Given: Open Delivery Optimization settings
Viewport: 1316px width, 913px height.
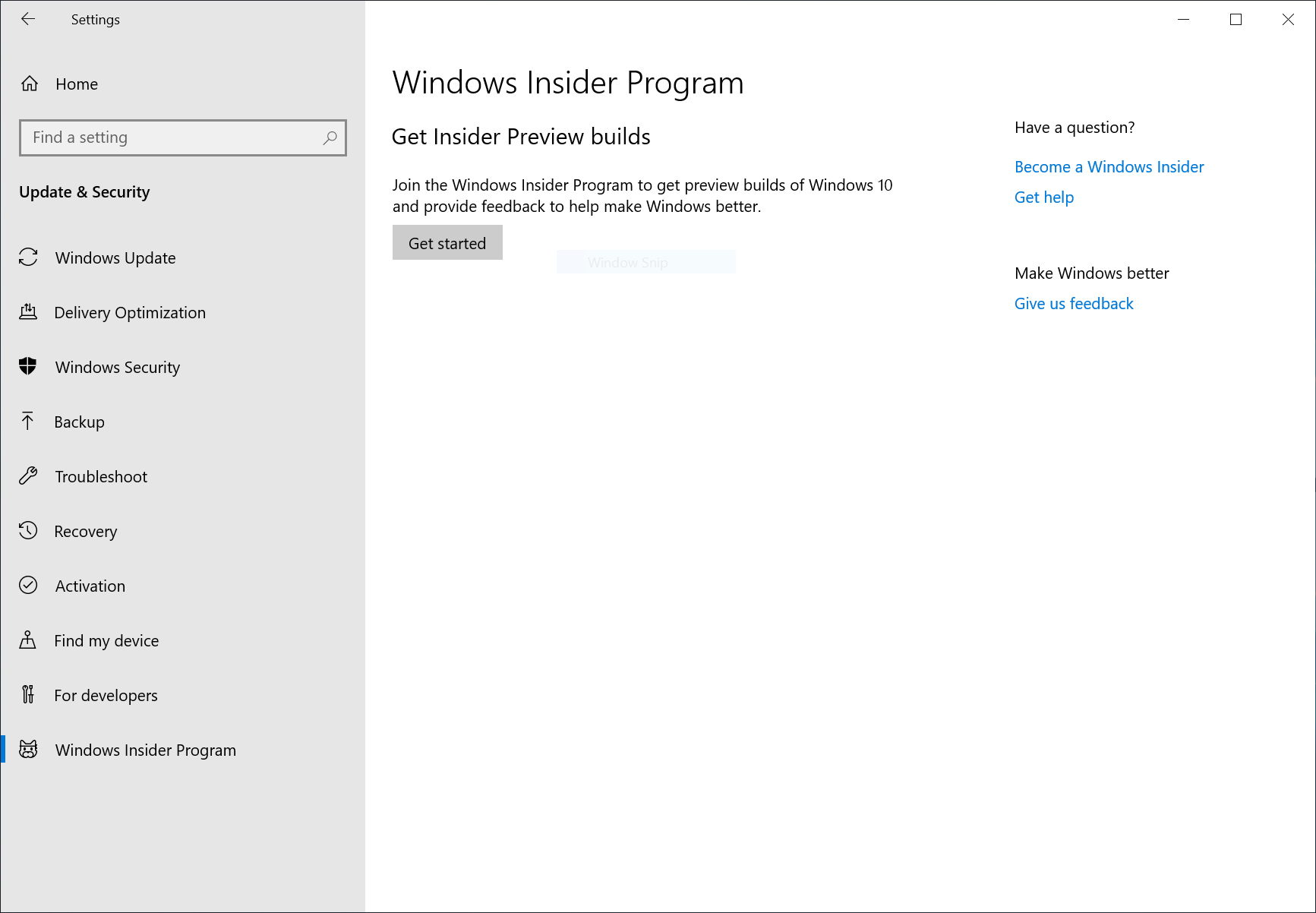Looking at the screenshot, I should pos(28,312).
